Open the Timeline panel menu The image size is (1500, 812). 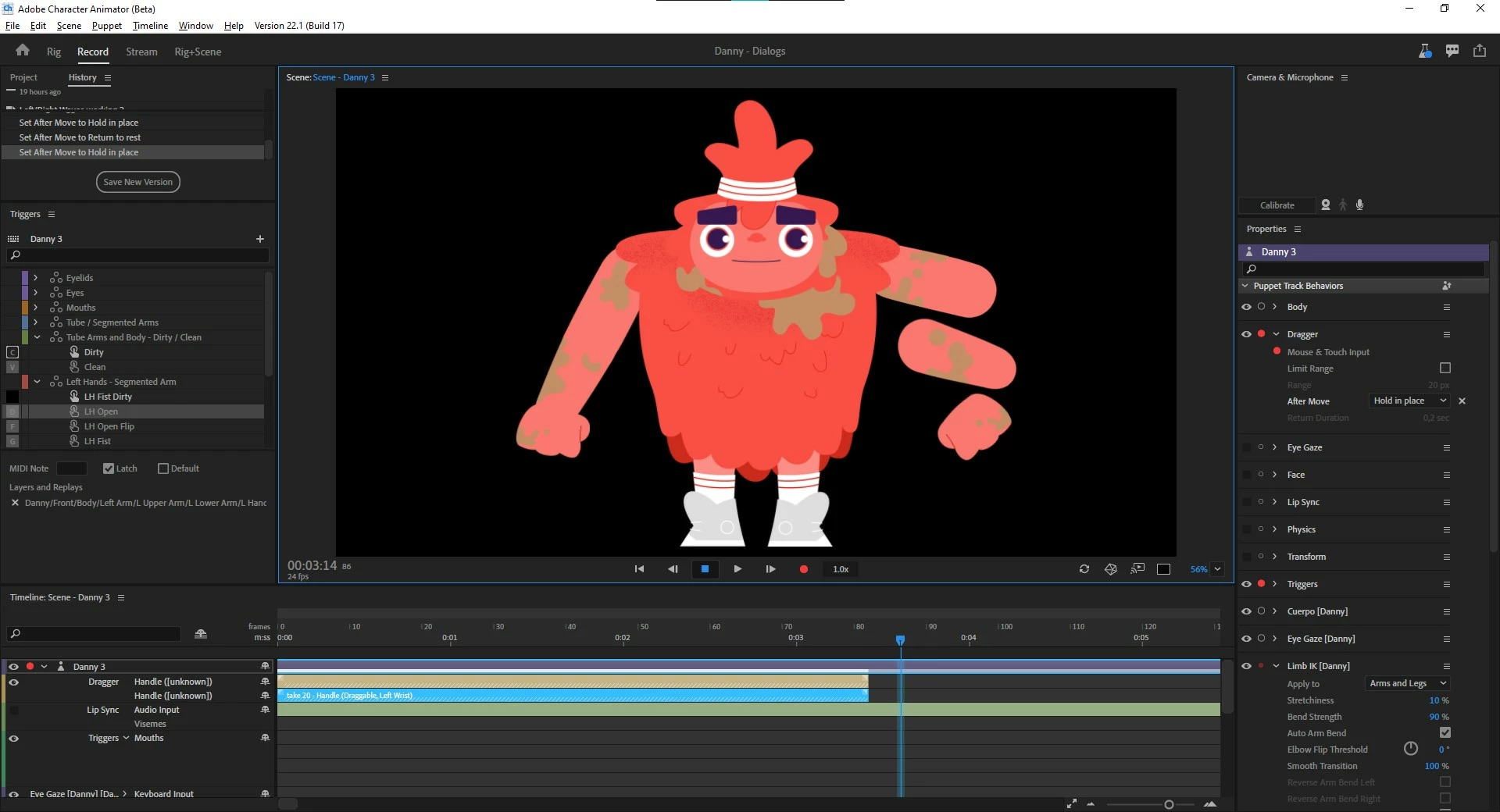tap(121, 597)
